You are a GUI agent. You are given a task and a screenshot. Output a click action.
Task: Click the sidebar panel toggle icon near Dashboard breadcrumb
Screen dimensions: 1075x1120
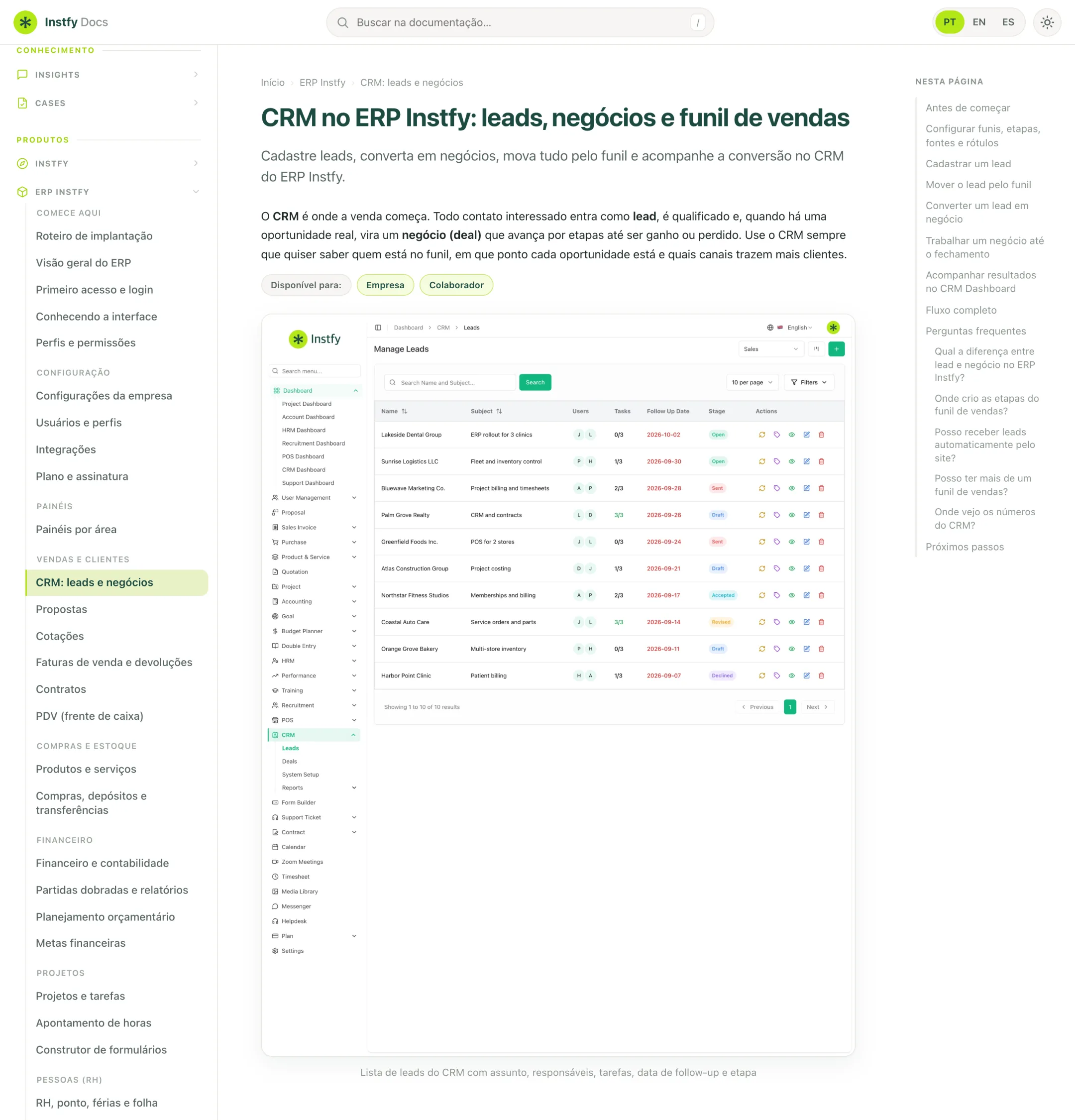point(378,328)
